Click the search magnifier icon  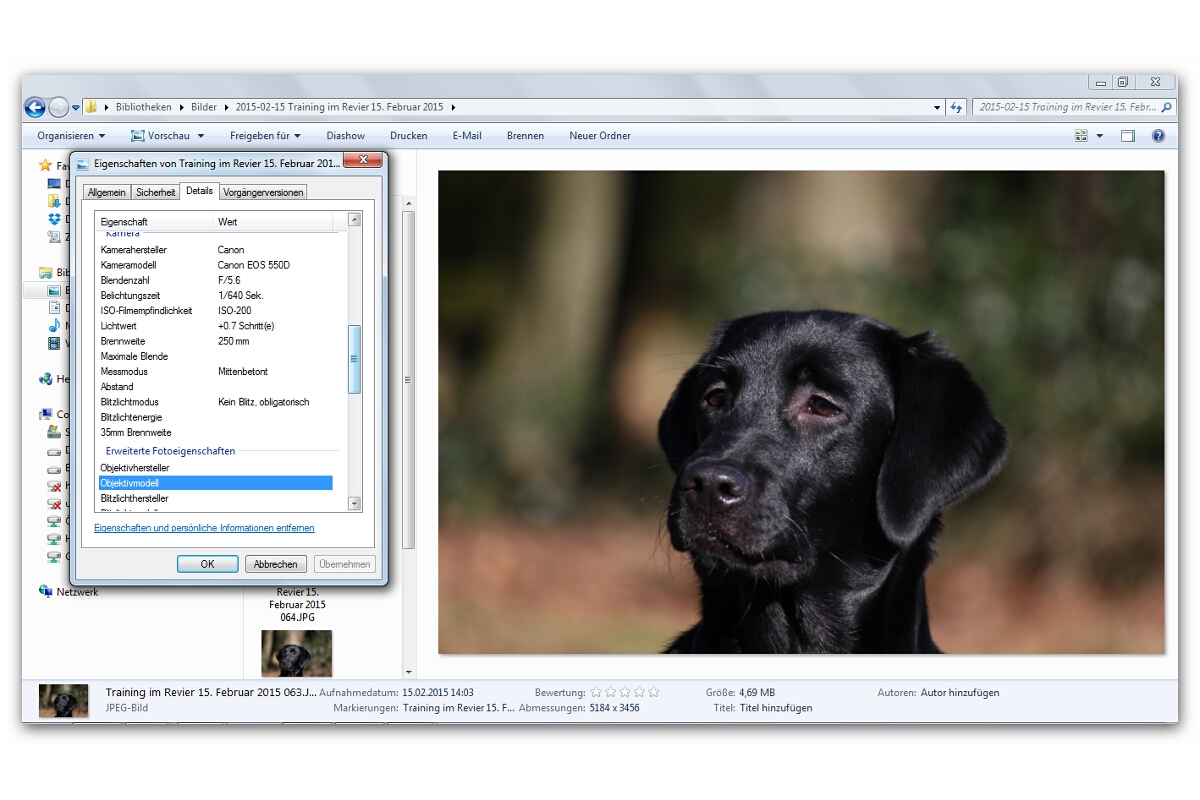[x=1165, y=107]
